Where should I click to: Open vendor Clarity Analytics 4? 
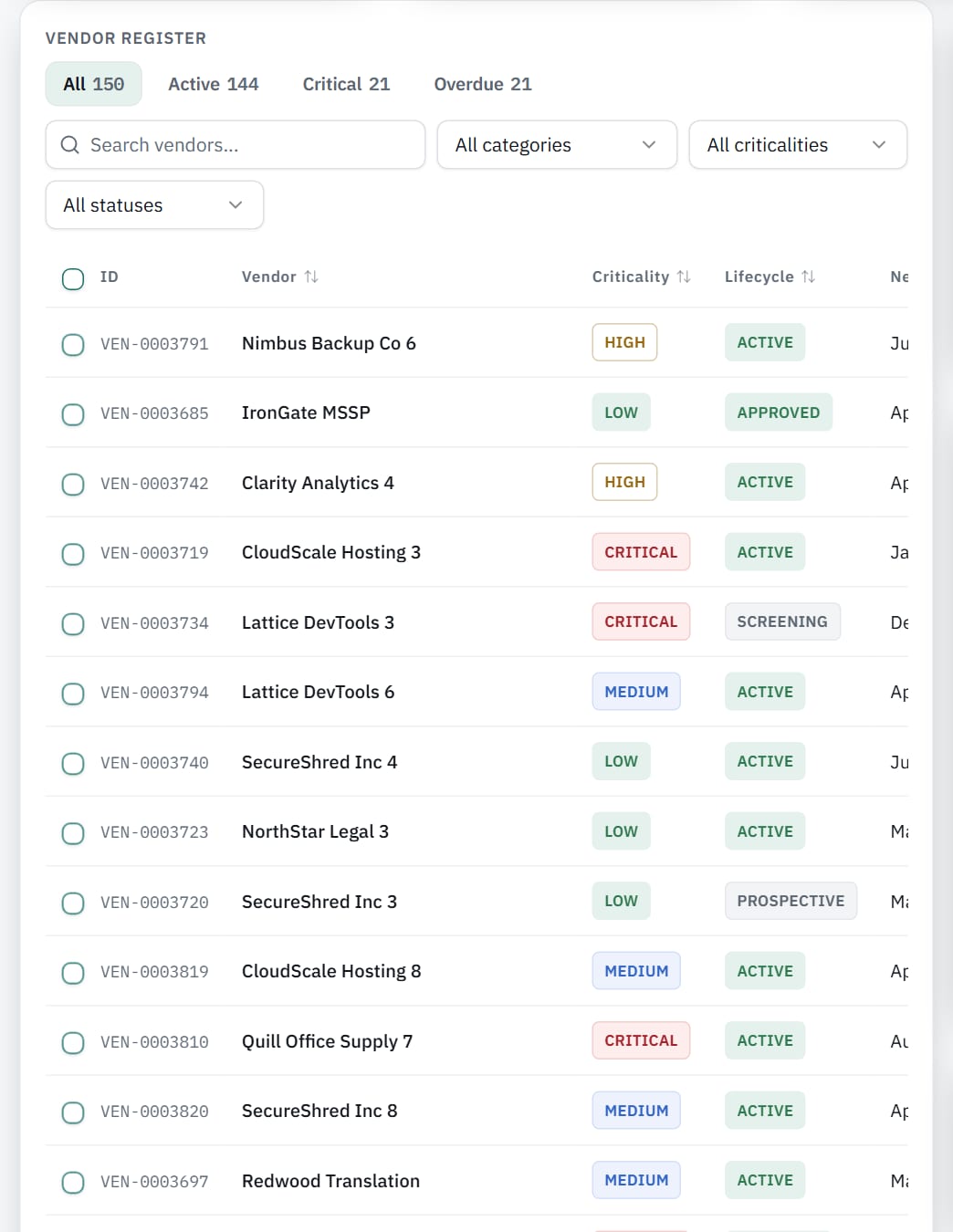tap(318, 483)
